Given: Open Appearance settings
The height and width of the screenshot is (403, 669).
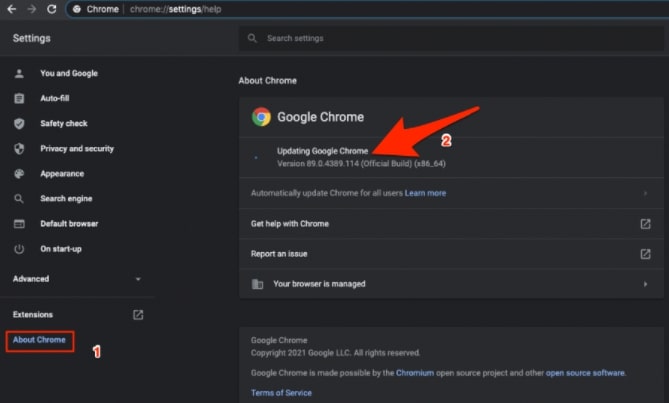Looking at the screenshot, I should click(x=62, y=174).
